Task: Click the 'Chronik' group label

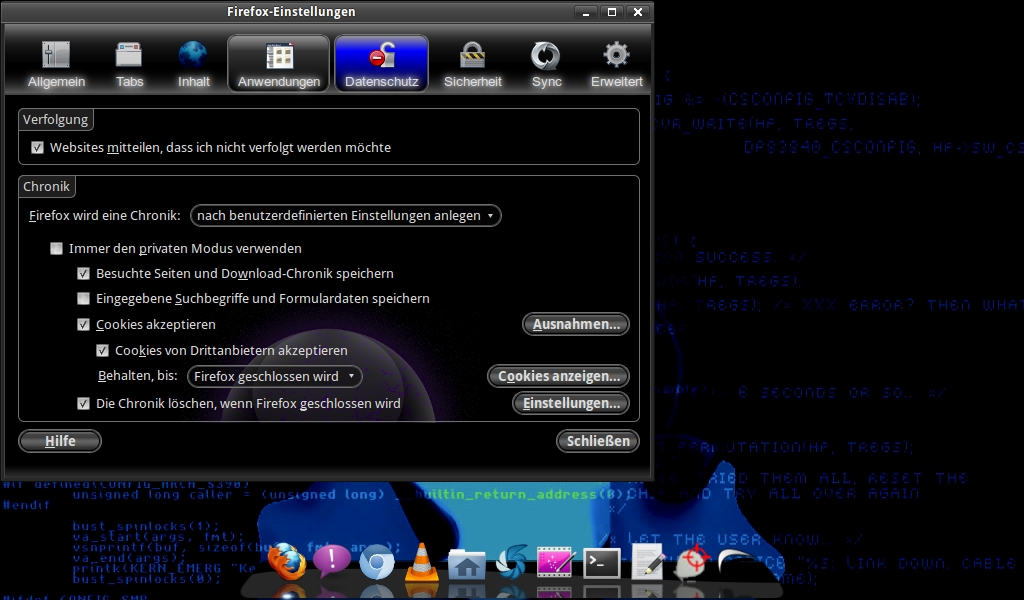Action: pyautogui.click(x=46, y=187)
